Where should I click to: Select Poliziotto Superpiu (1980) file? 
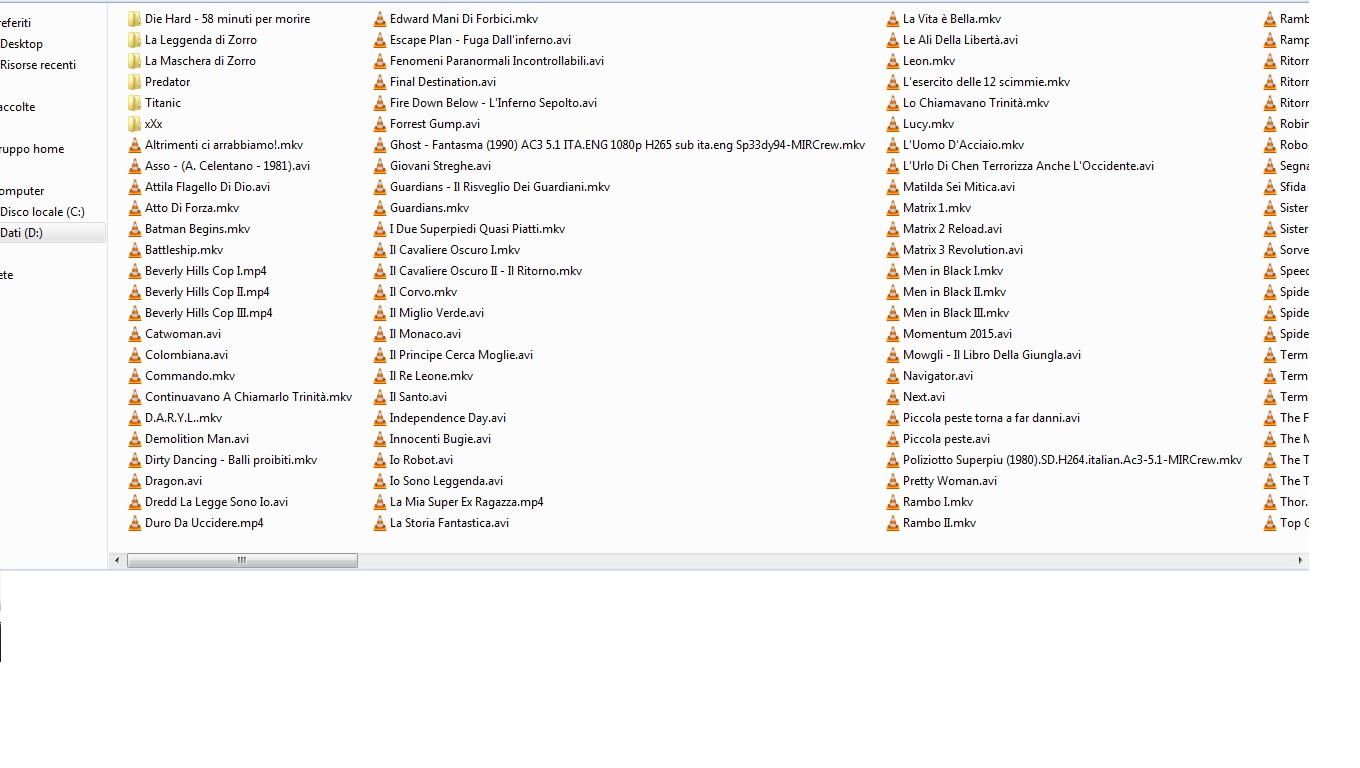click(x=1072, y=460)
